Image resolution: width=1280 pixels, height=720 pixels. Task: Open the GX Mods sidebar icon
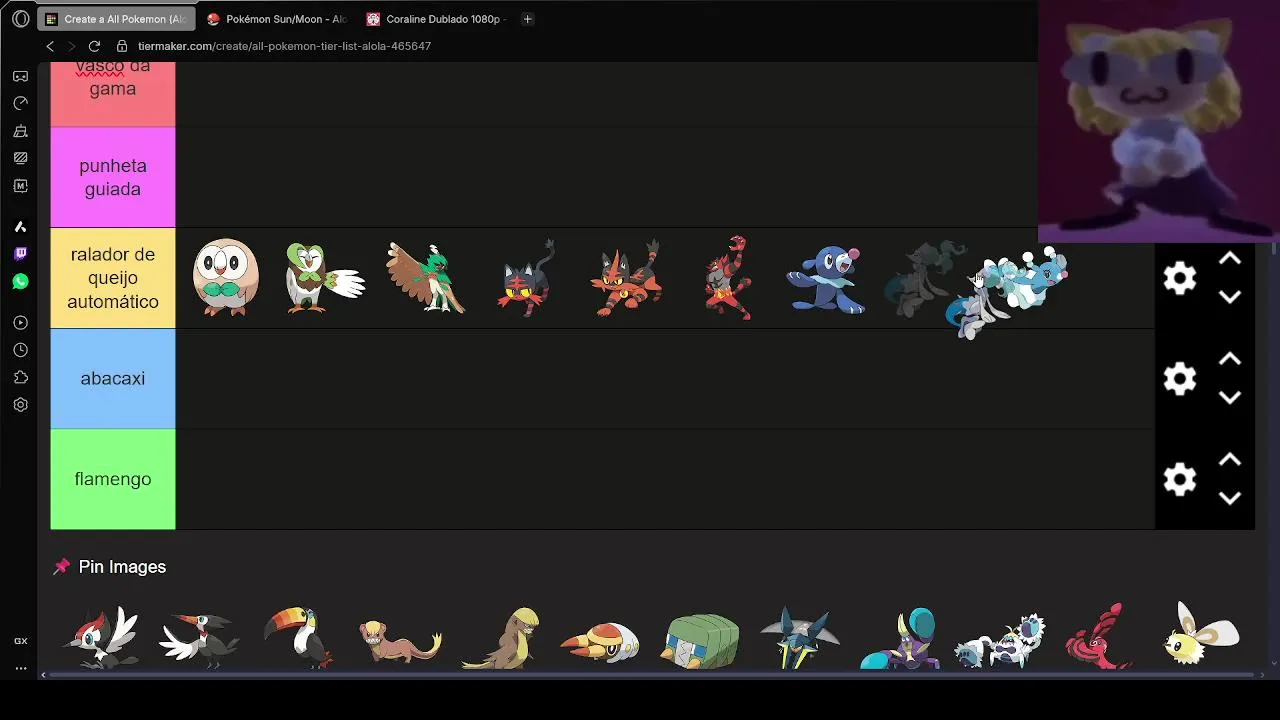tap(20, 158)
